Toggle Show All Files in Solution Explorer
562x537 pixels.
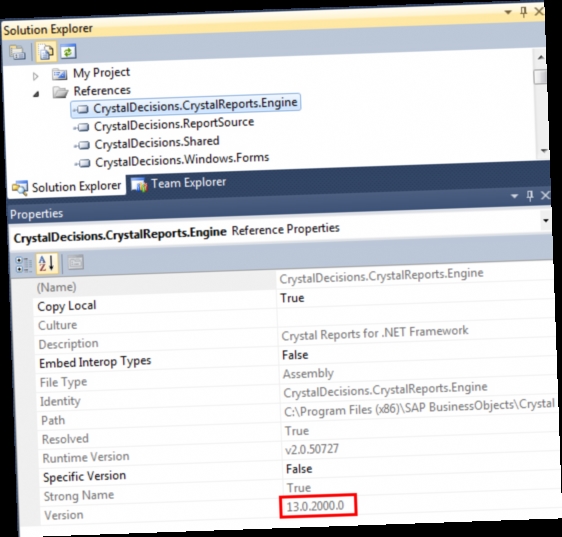(46, 52)
